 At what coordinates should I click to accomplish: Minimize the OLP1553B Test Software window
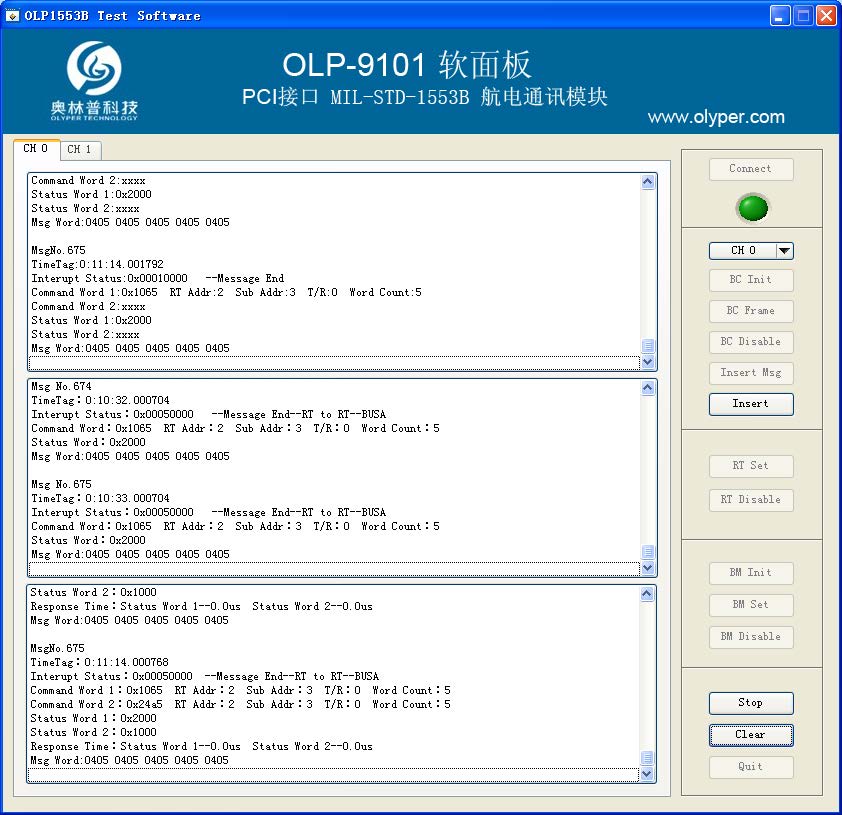pyautogui.click(x=779, y=16)
